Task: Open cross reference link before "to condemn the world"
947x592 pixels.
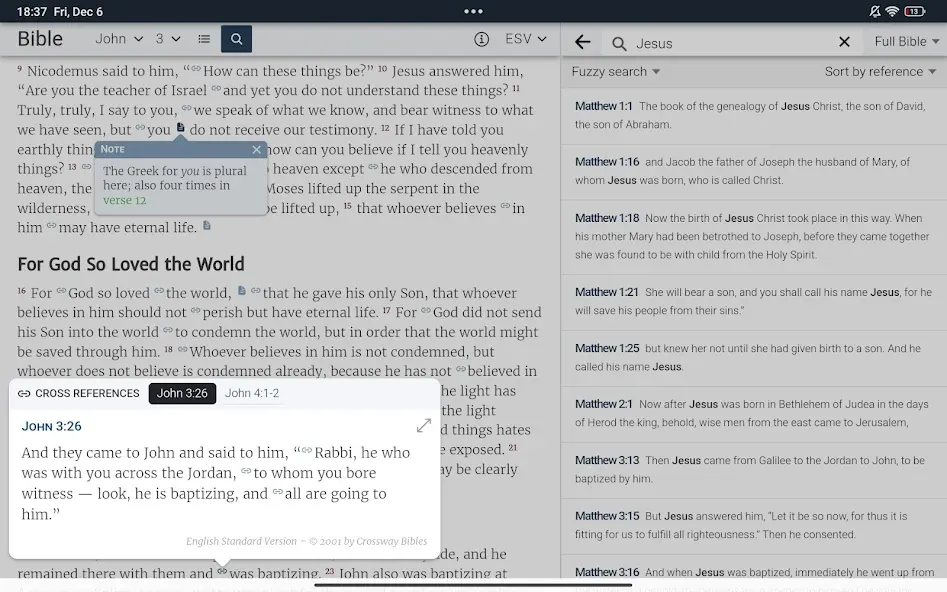Action: 168,330
